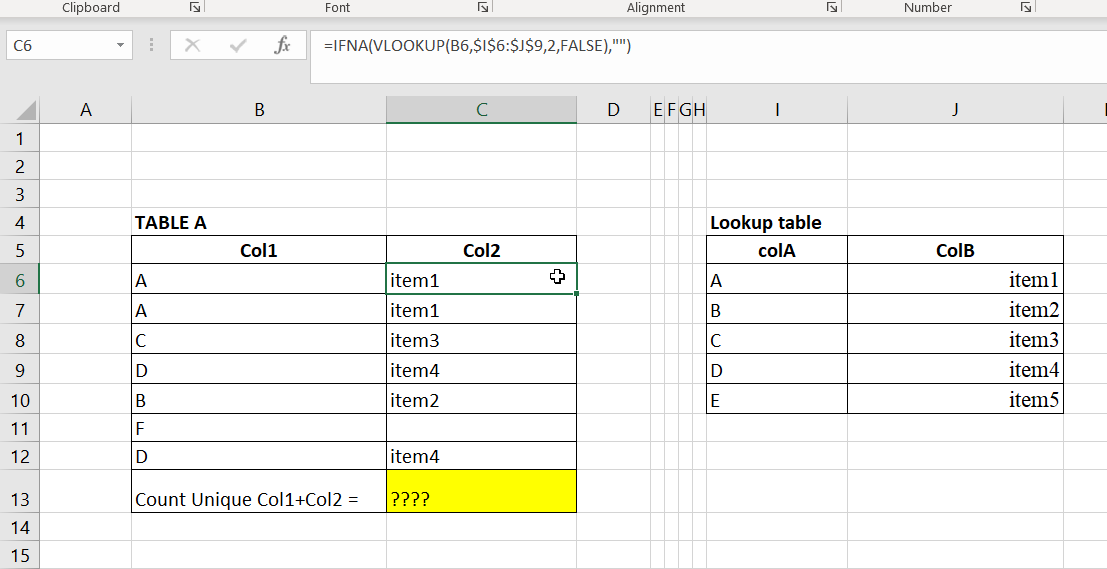Image resolution: width=1107 pixels, height=569 pixels.
Task: Click the formula bar IFNA formula
Action: point(477,46)
